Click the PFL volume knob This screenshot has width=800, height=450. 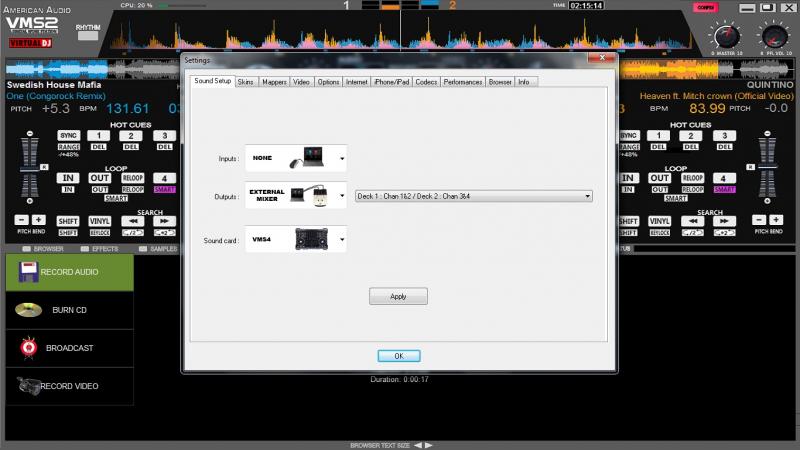pyautogui.click(x=774, y=36)
